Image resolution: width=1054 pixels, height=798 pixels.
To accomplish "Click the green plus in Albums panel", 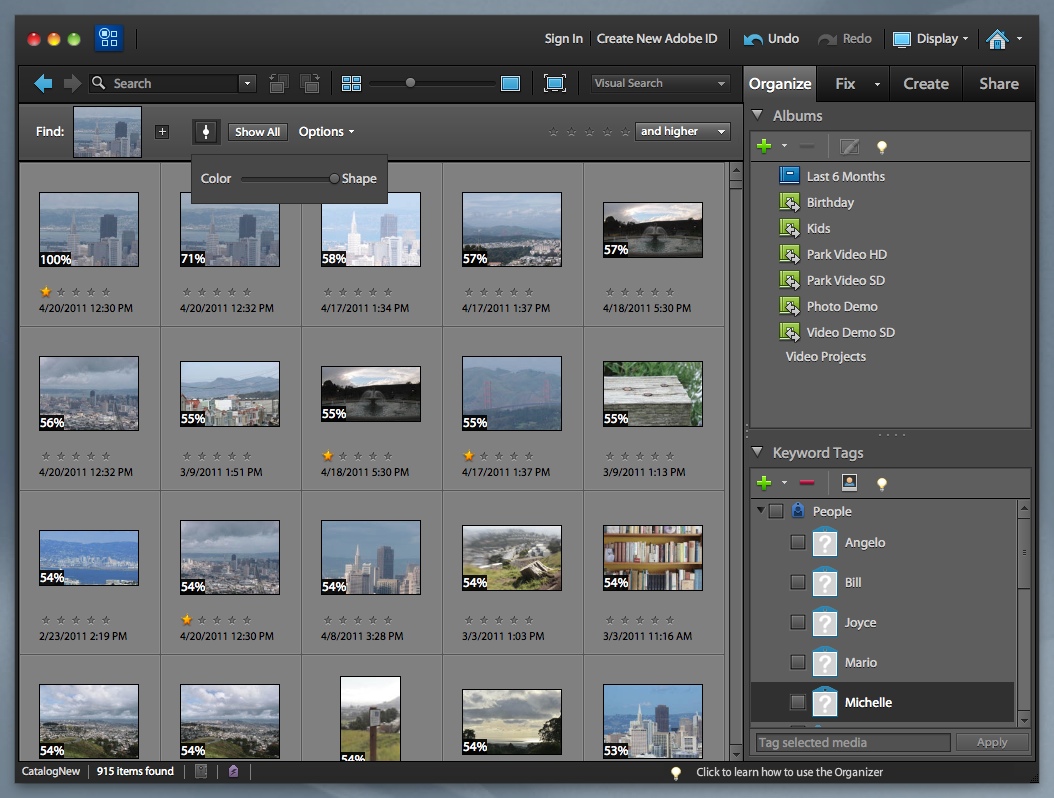I will tap(765, 147).
